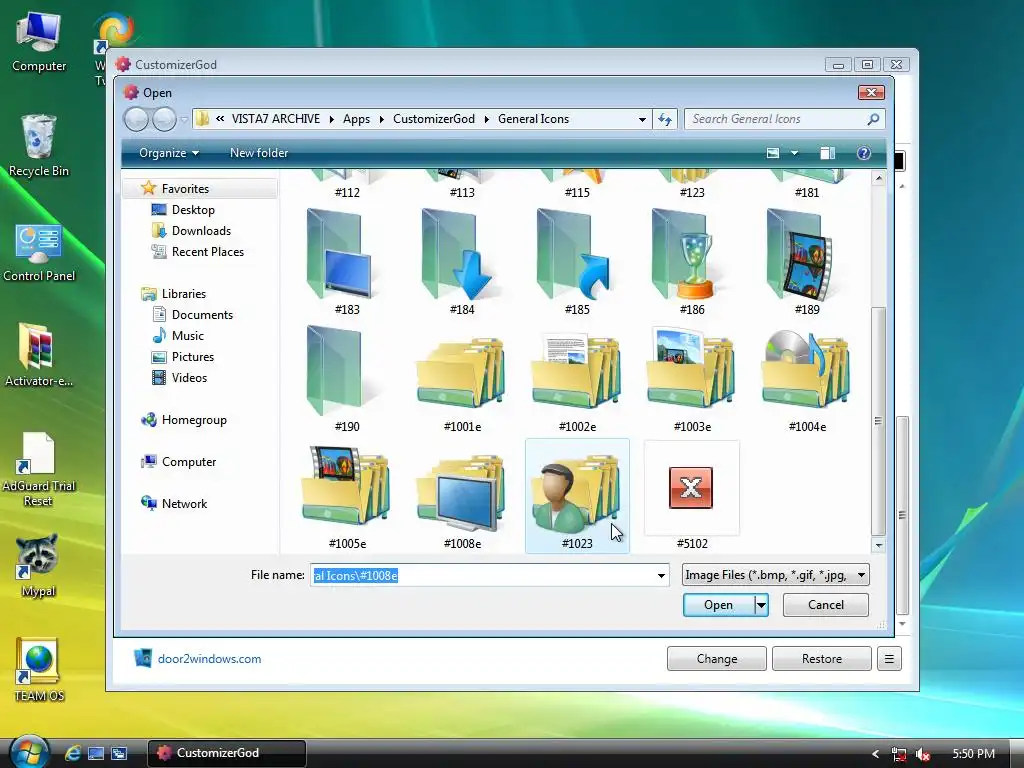This screenshot has width=1024, height=768.
Task: Select Computer in the navigation pane
Action: (x=189, y=462)
